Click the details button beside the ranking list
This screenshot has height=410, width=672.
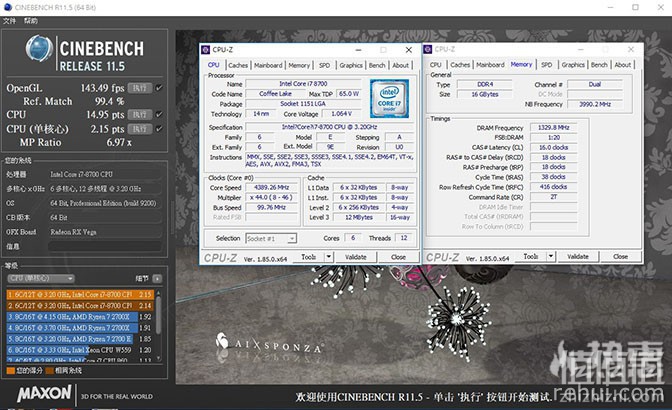pos(157,278)
